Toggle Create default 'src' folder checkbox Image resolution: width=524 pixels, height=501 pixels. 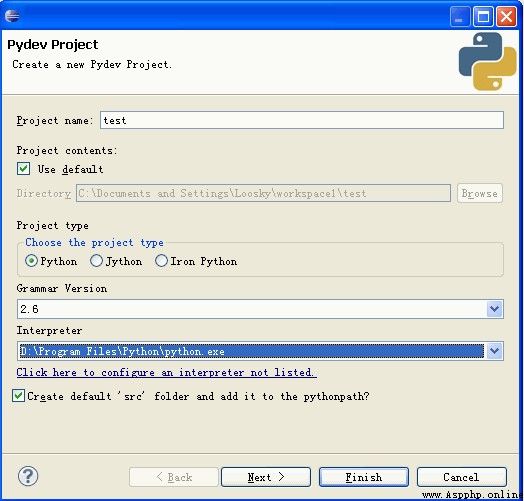(18, 396)
